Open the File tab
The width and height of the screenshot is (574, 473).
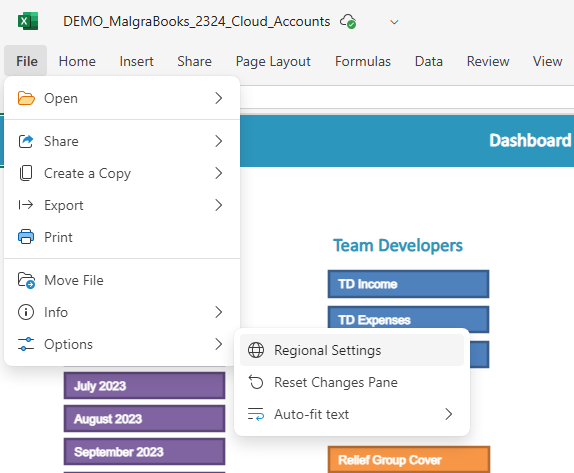[x=26, y=61]
